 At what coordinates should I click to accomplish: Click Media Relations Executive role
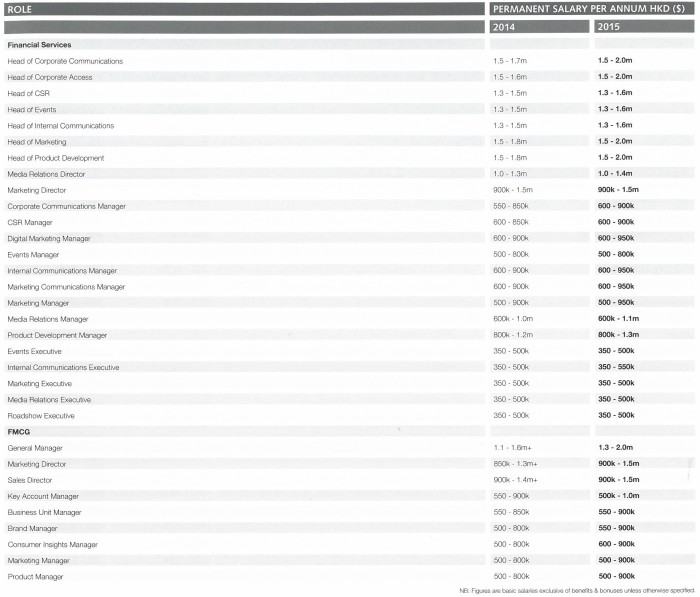[x=49, y=399]
